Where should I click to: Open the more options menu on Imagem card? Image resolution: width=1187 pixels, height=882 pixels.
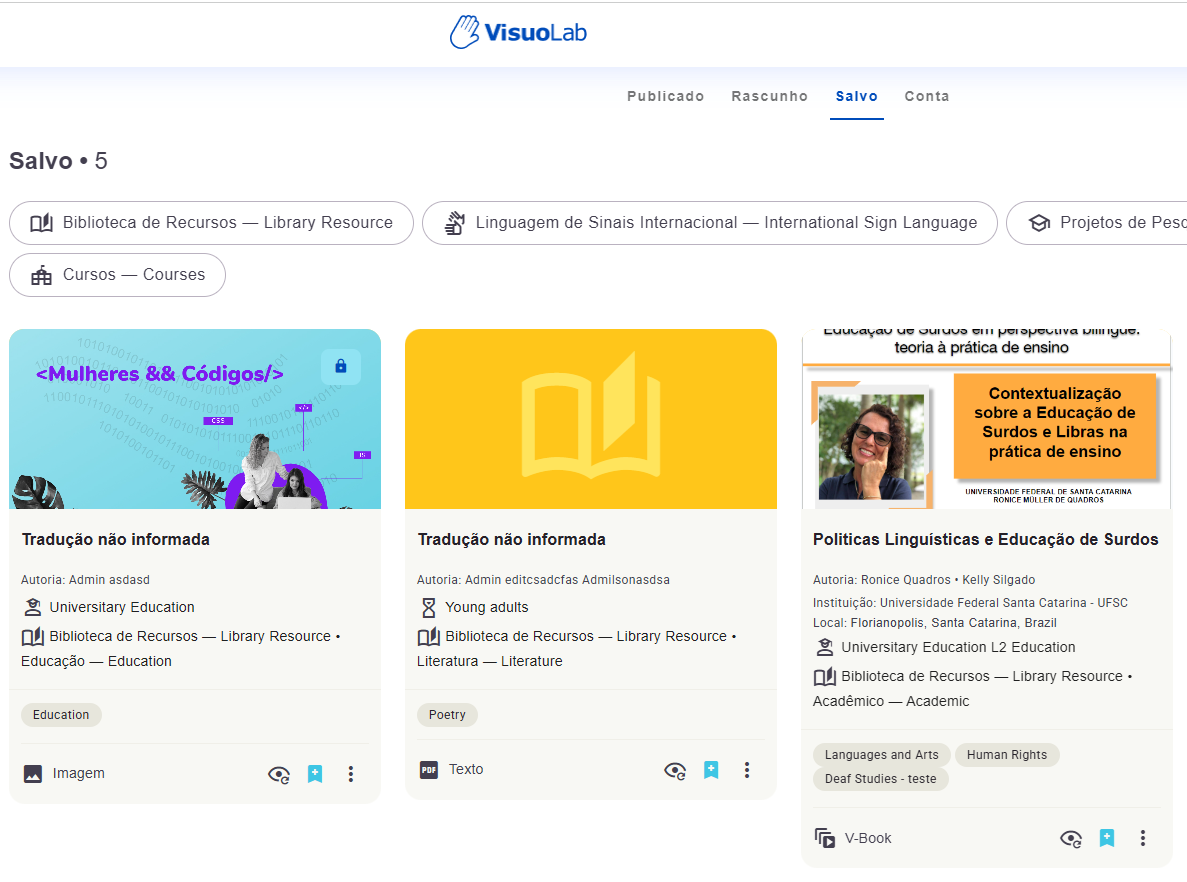(350, 774)
